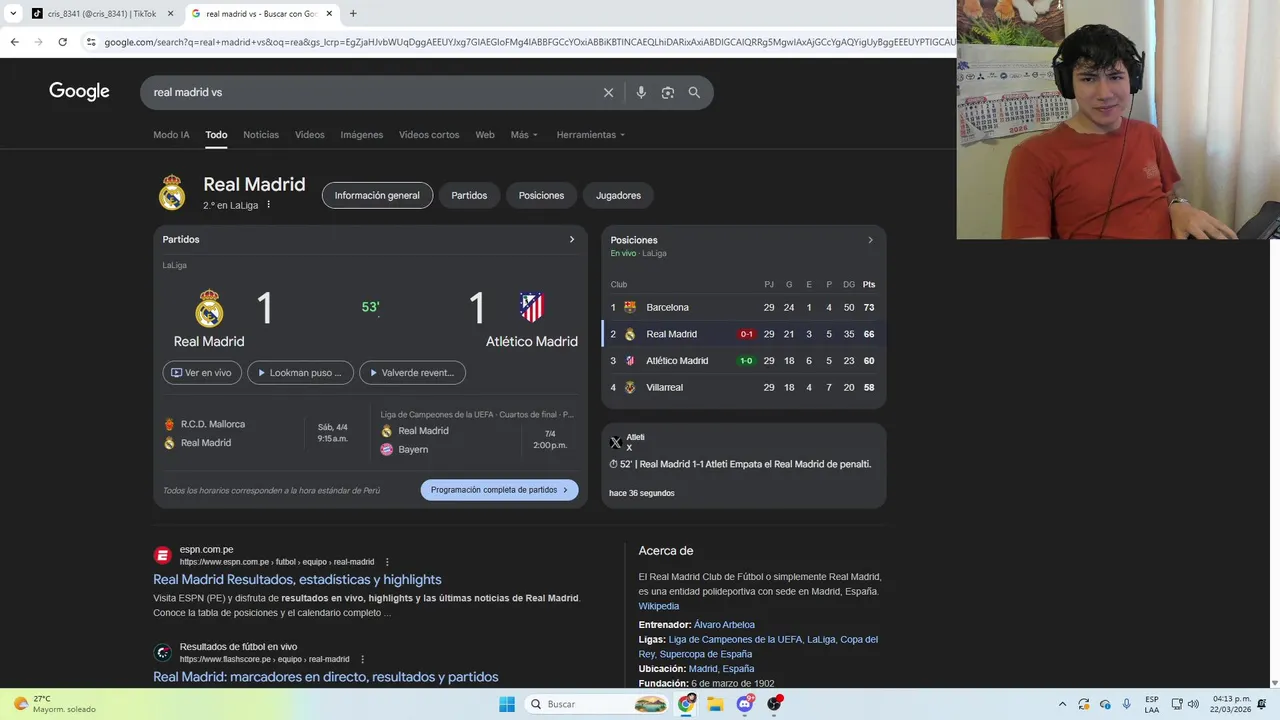1280x720 pixels.
Task: Click the Real Madrid crest in the live match
Action: click(x=209, y=308)
